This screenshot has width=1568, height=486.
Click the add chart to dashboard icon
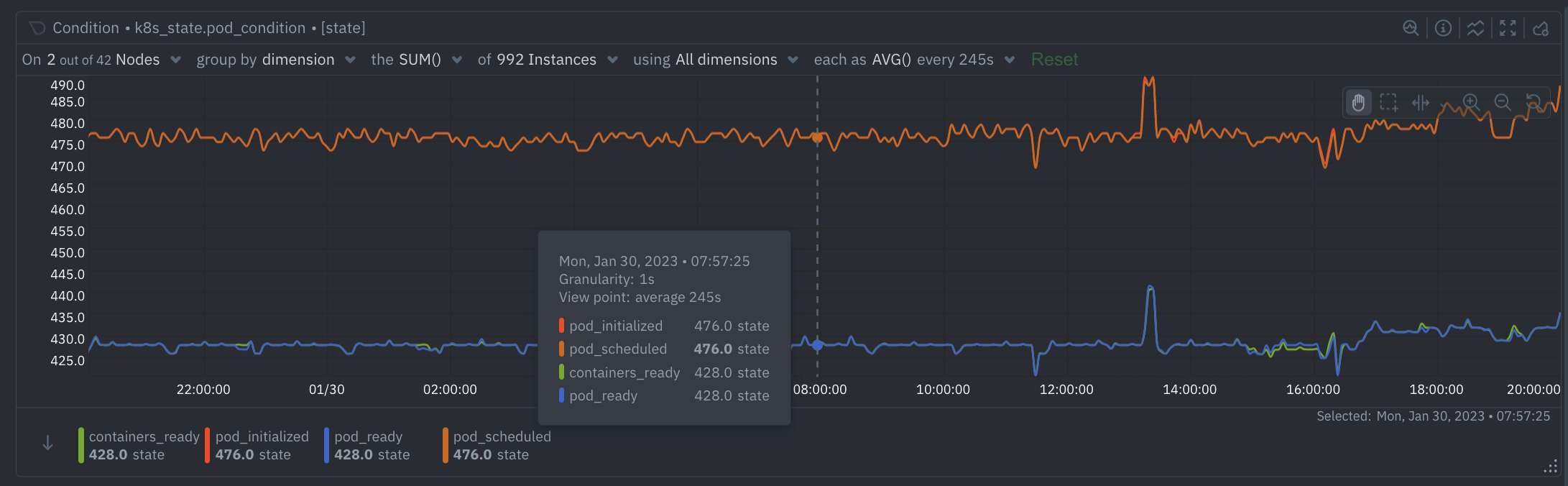click(1541, 28)
